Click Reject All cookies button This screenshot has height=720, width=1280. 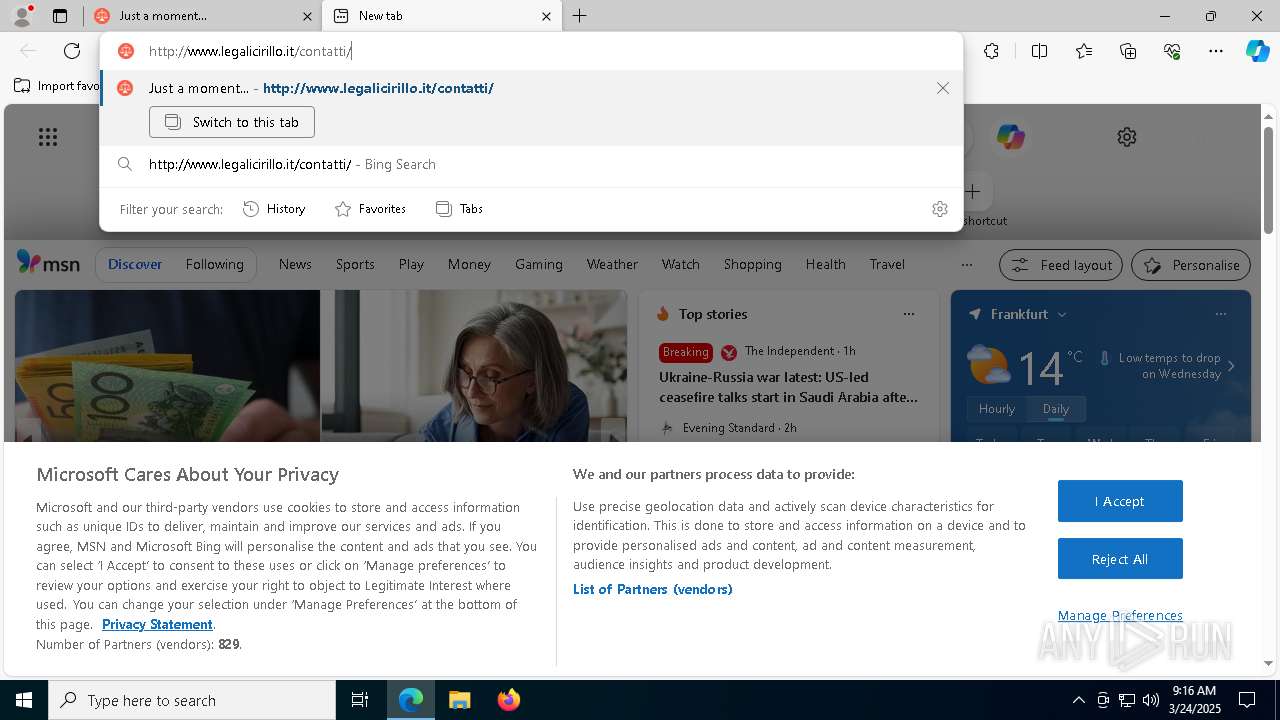coord(1120,559)
